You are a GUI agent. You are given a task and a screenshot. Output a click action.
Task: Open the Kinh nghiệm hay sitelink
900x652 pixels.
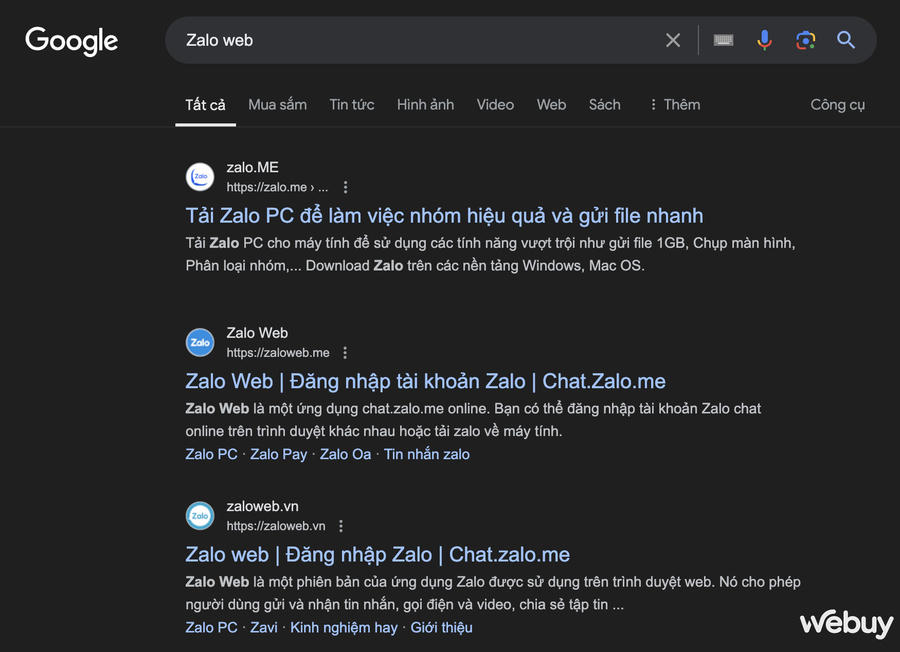(344, 627)
